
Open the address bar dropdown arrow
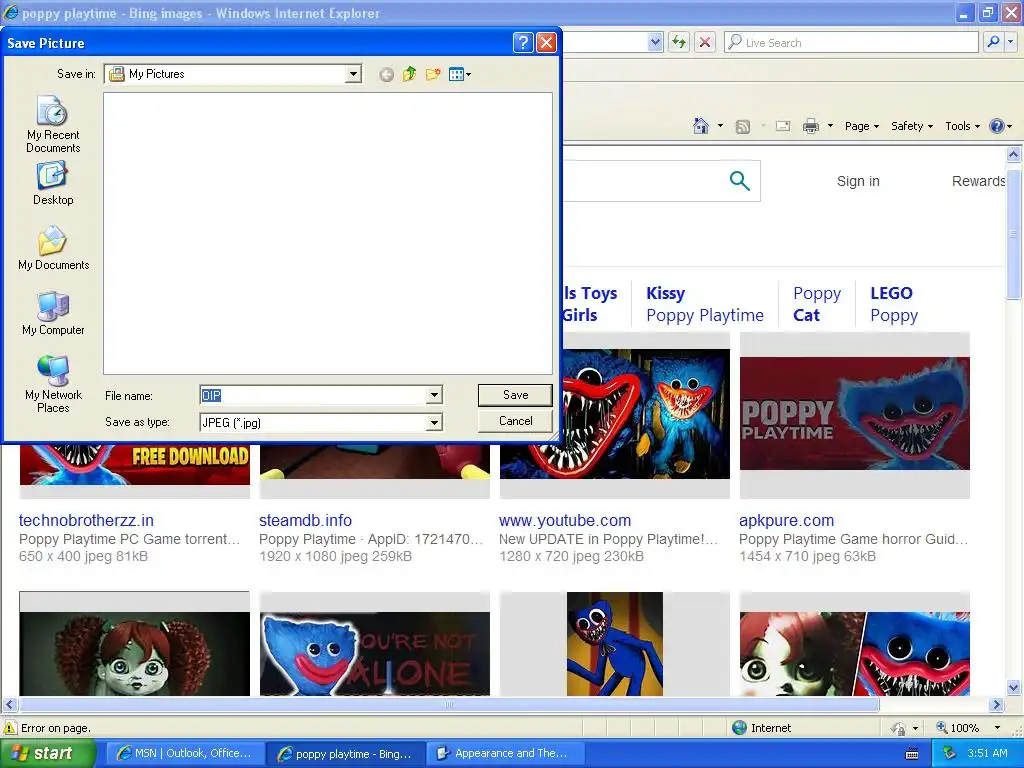click(x=656, y=42)
